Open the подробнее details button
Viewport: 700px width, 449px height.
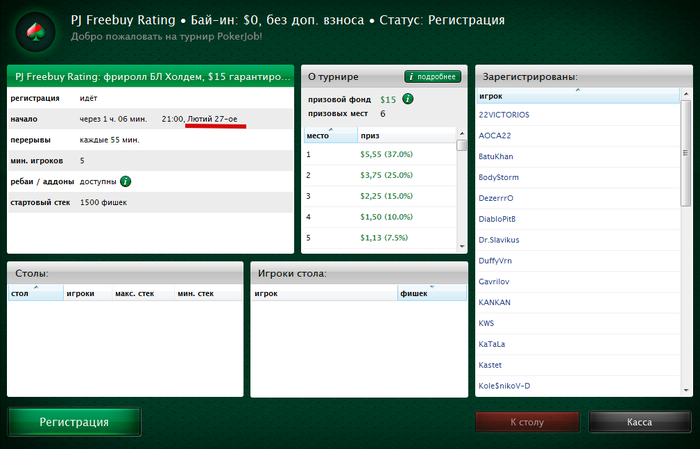(433, 77)
